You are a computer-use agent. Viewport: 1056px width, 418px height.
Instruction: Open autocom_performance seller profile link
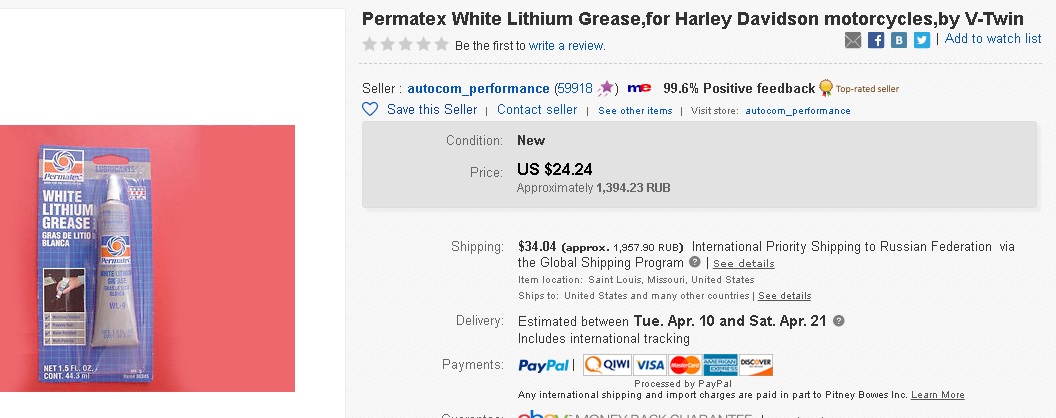tap(478, 88)
